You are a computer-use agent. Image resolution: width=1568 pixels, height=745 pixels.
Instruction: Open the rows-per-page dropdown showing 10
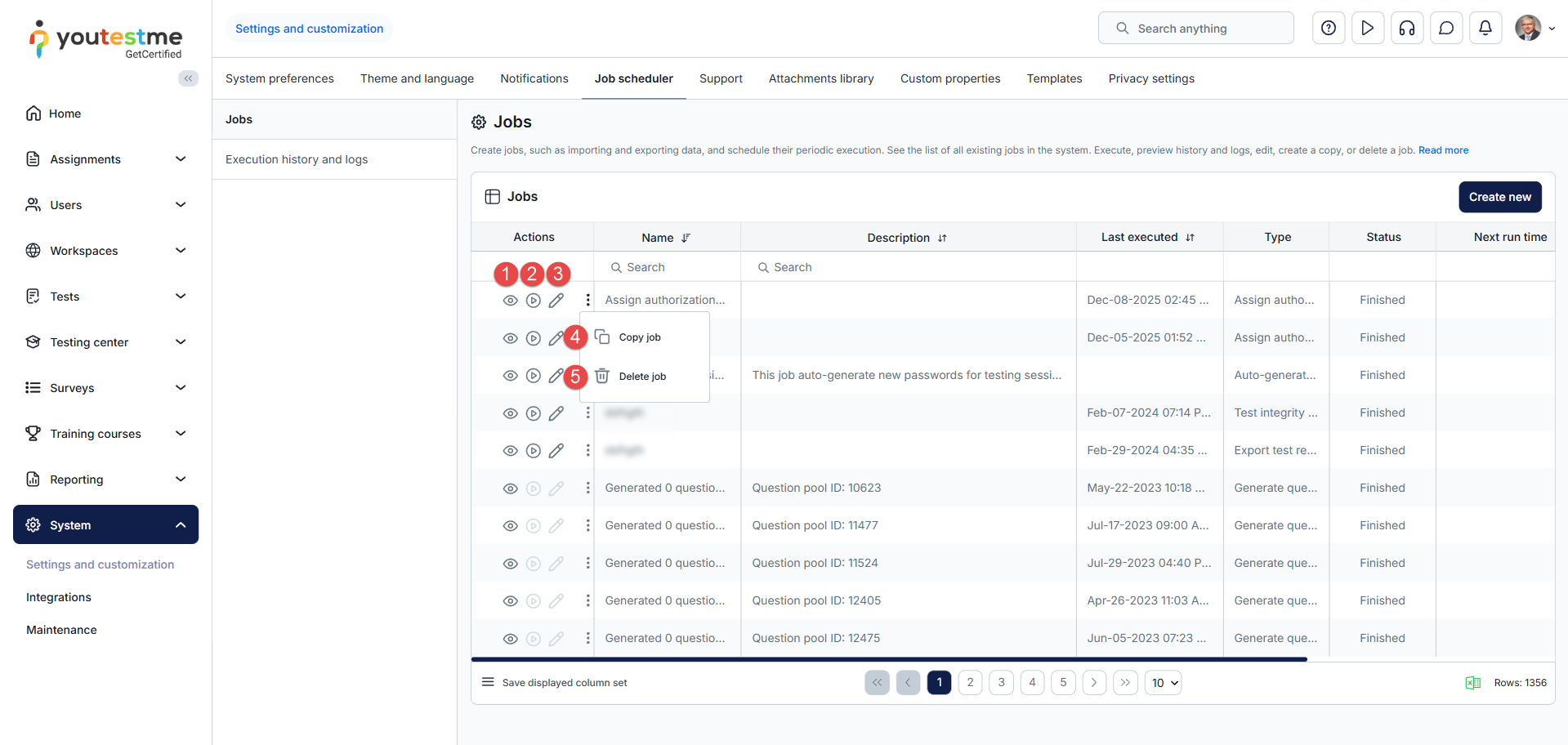[x=1165, y=683]
